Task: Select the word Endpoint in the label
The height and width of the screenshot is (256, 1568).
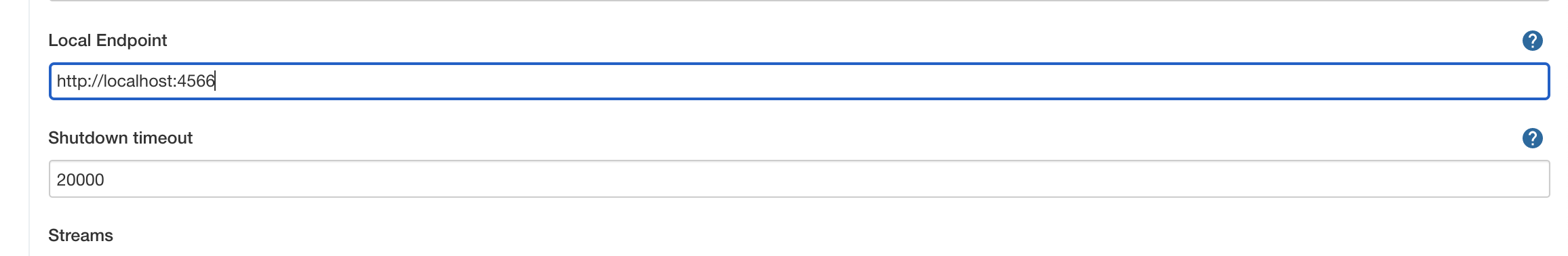Action: (x=132, y=41)
